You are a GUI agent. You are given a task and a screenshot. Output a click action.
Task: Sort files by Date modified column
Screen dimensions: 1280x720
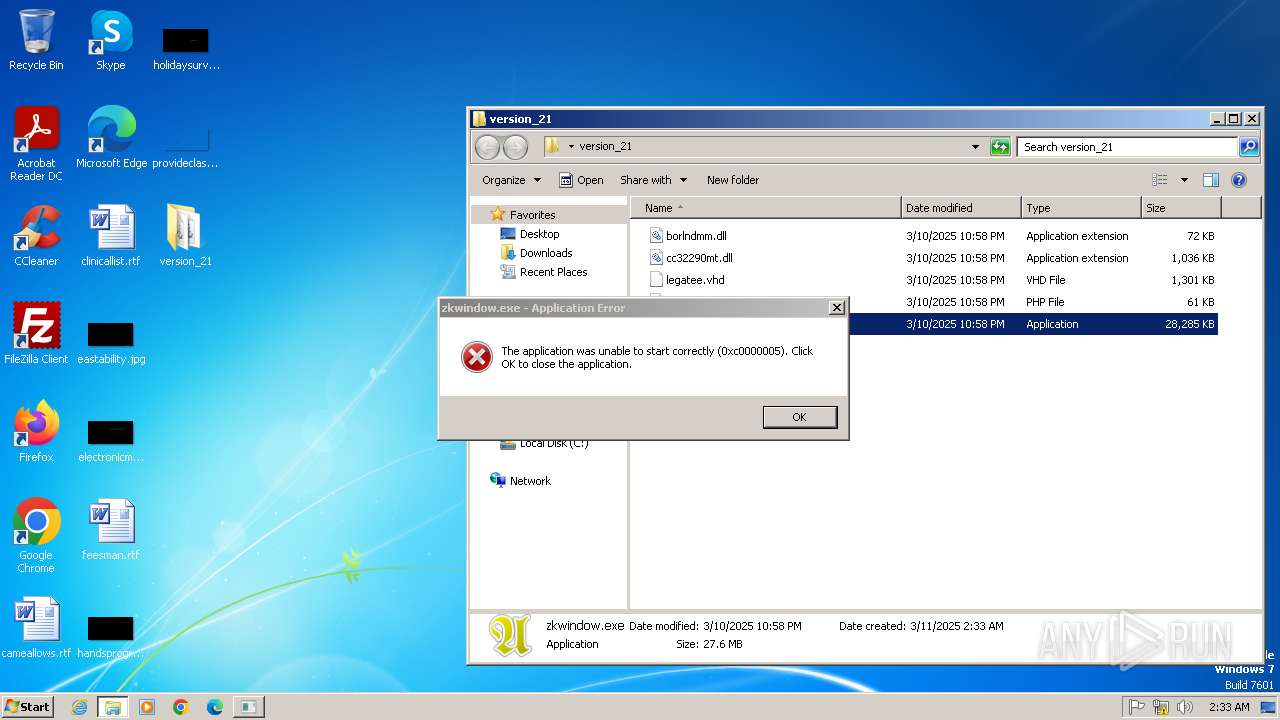click(x=961, y=208)
